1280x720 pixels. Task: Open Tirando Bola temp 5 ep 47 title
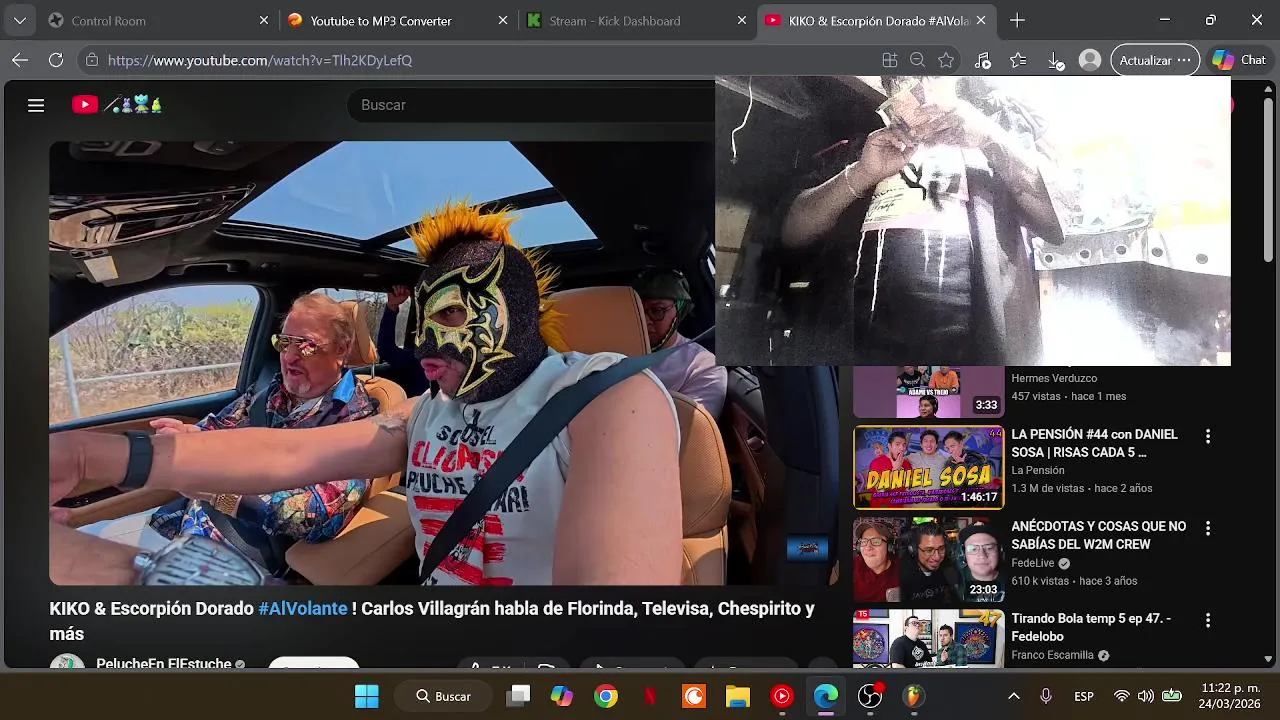[x=1091, y=627]
